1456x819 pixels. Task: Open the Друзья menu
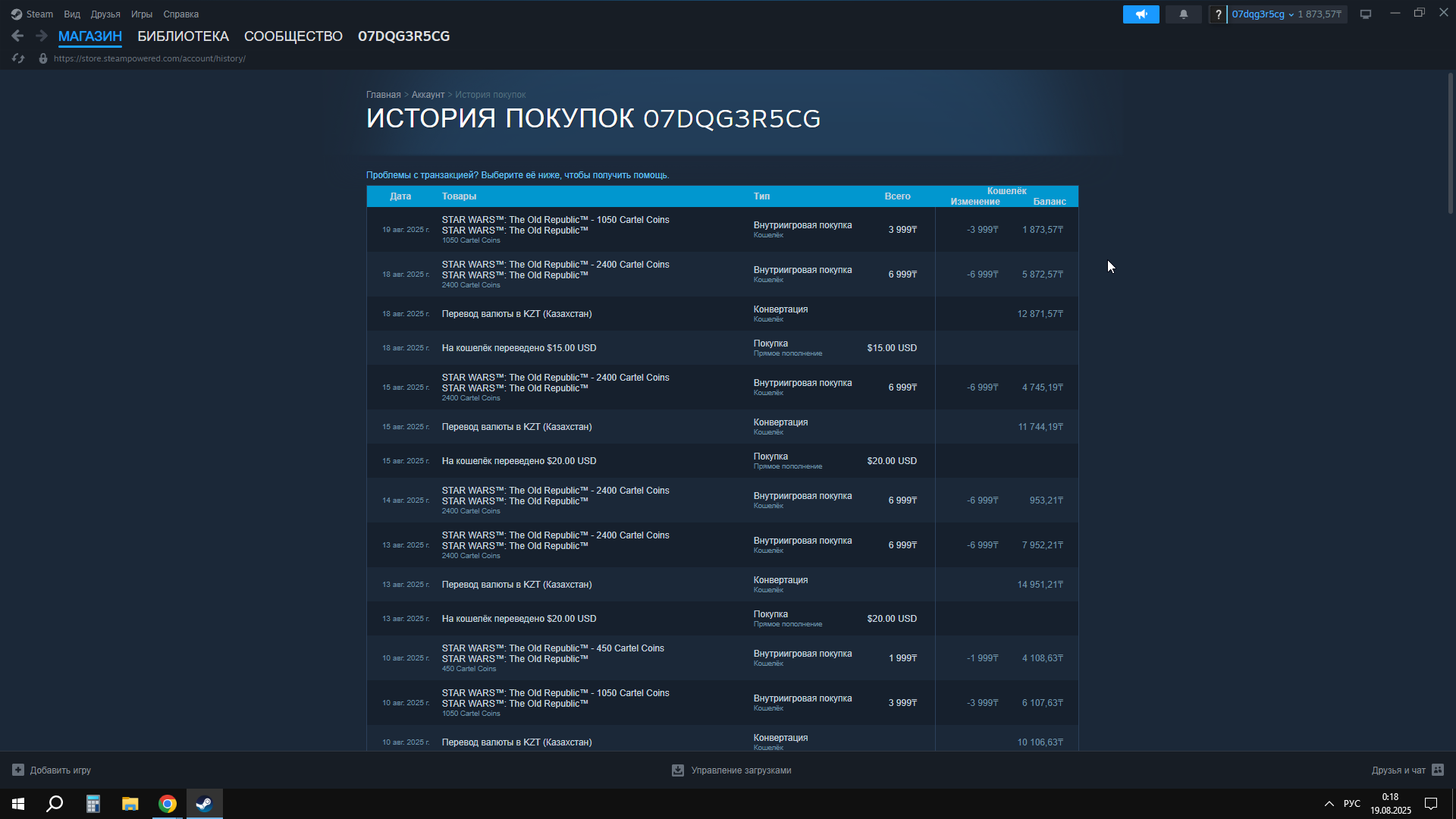(105, 14)
